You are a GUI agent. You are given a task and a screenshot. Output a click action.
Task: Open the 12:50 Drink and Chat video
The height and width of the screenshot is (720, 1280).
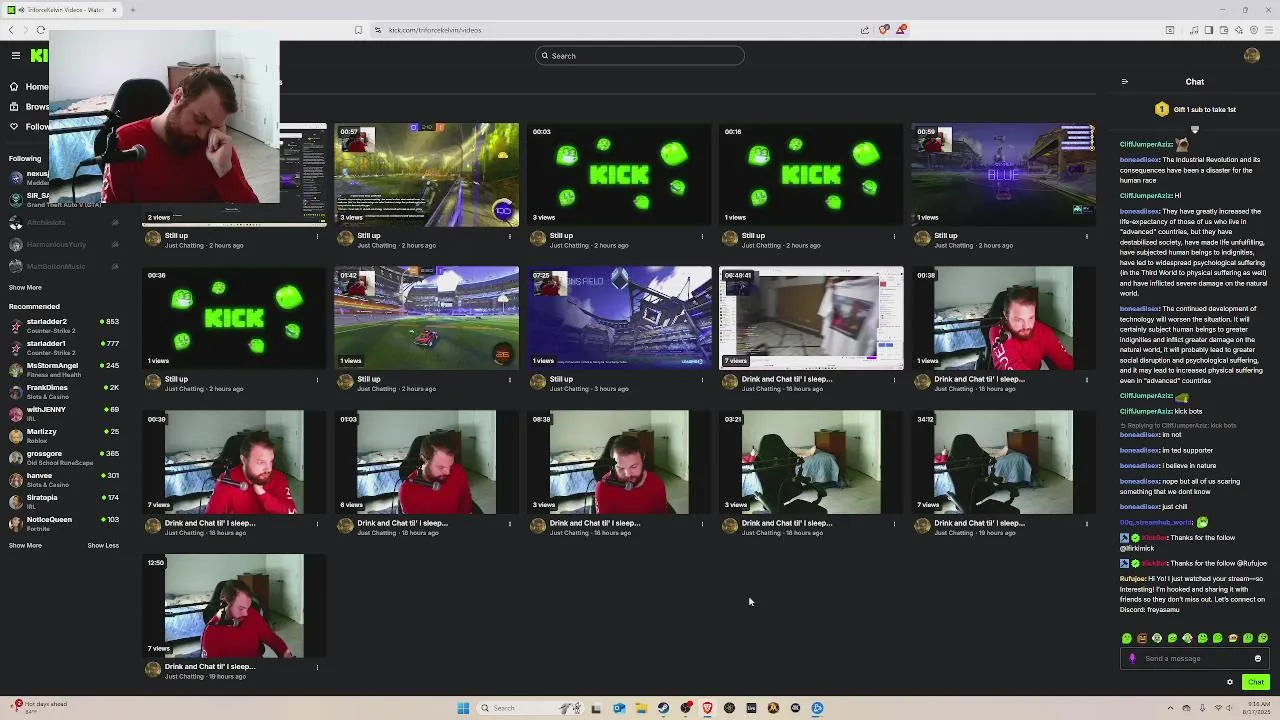coord(235,606)
